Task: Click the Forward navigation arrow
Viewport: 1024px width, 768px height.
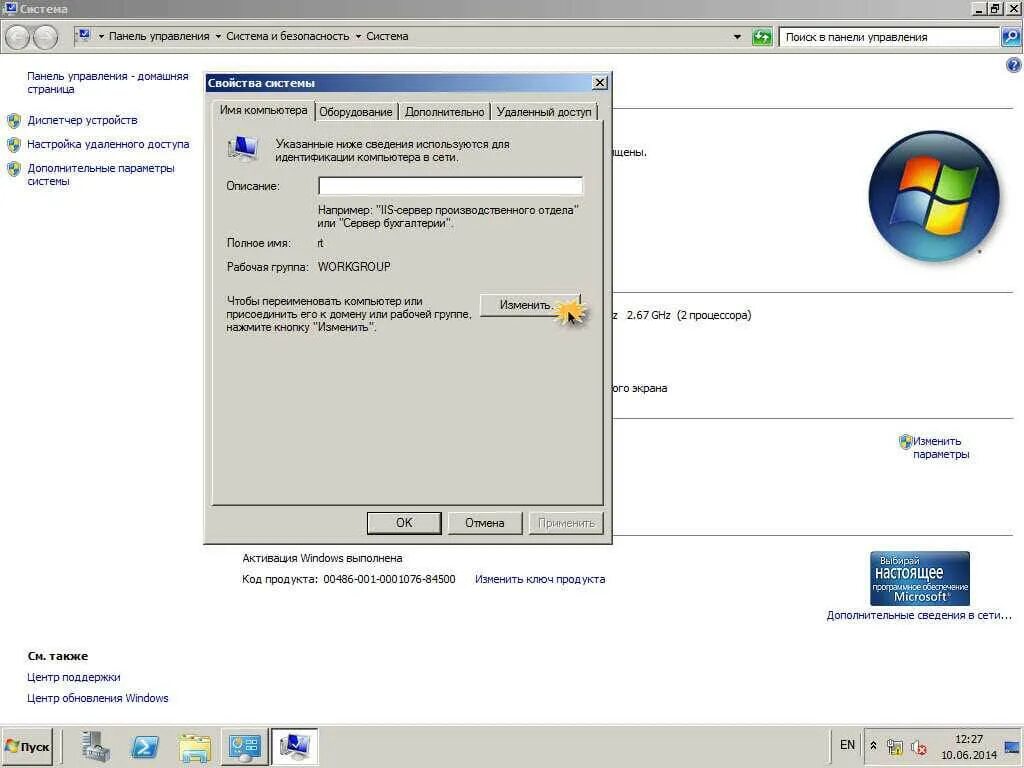Action: (x=45, y=37)
